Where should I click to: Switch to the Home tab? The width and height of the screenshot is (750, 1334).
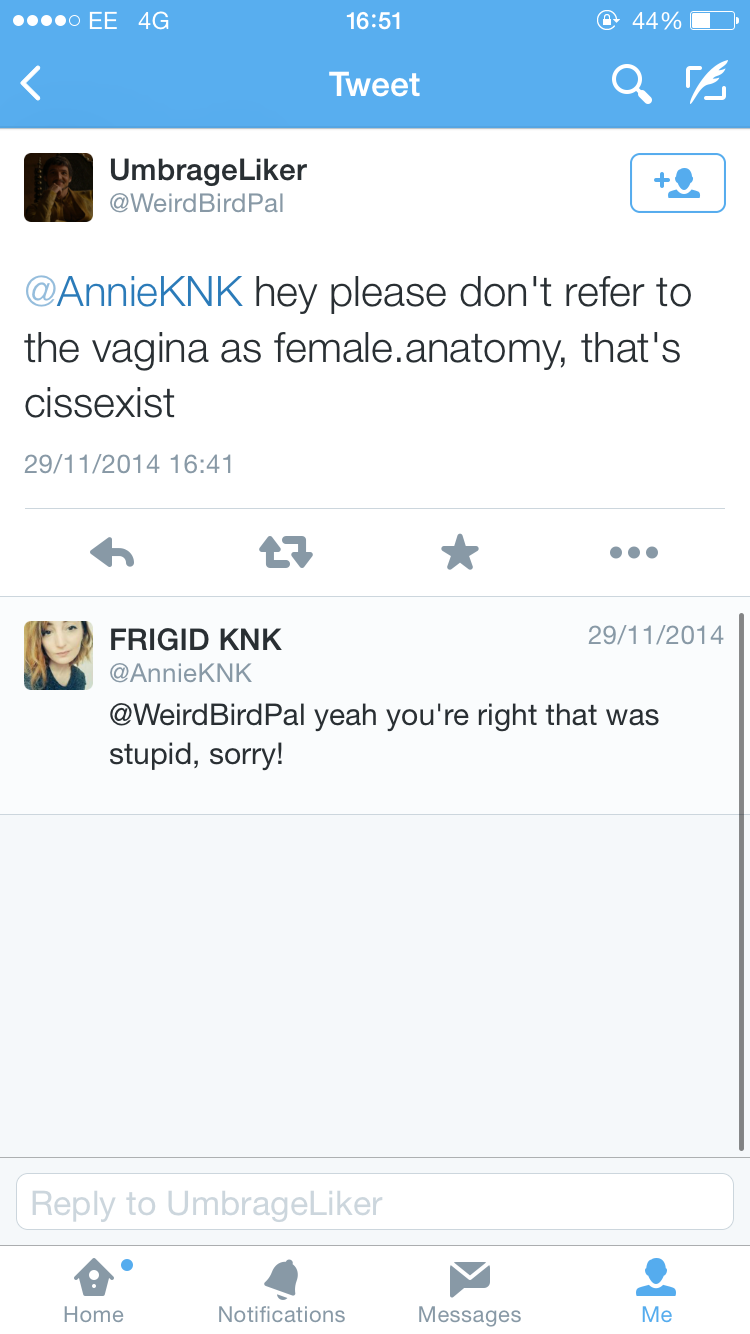tap(94, 1290)
